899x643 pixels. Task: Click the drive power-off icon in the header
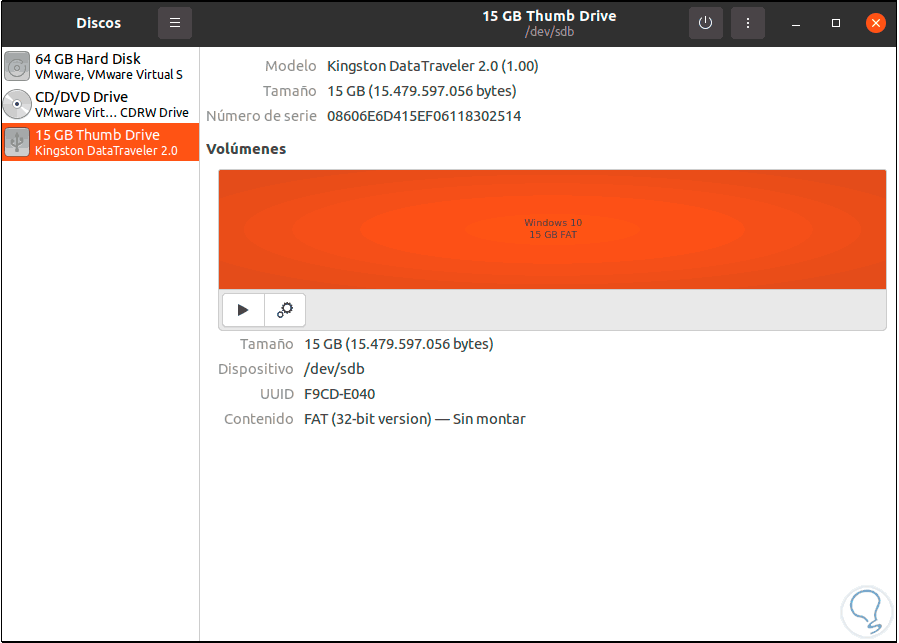point(706,22)
